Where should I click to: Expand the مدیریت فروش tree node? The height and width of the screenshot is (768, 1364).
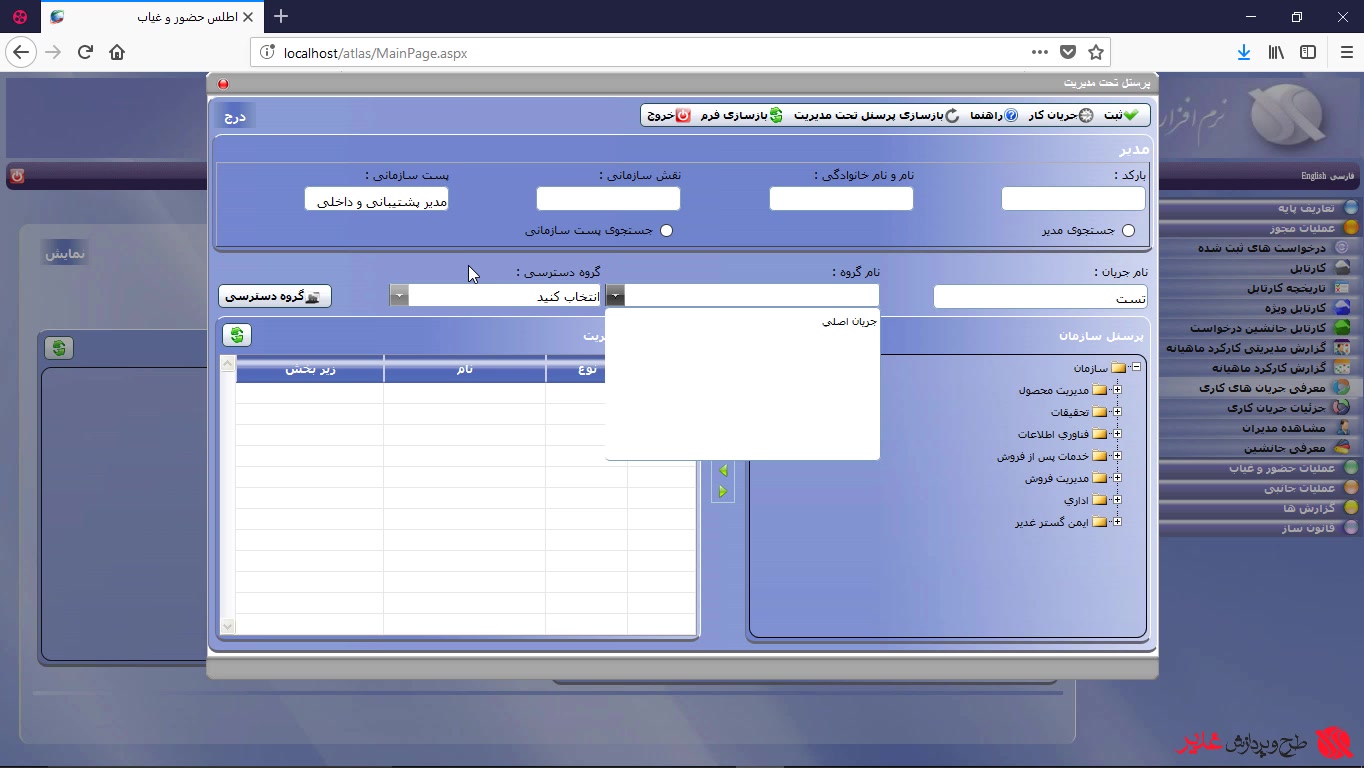(x=1117, y=478)
